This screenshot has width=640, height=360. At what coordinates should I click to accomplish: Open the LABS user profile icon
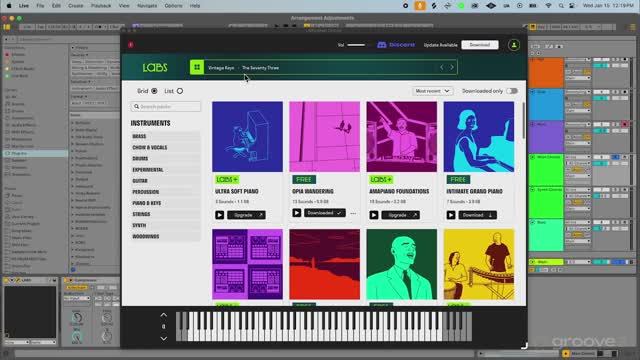(514, 45)
